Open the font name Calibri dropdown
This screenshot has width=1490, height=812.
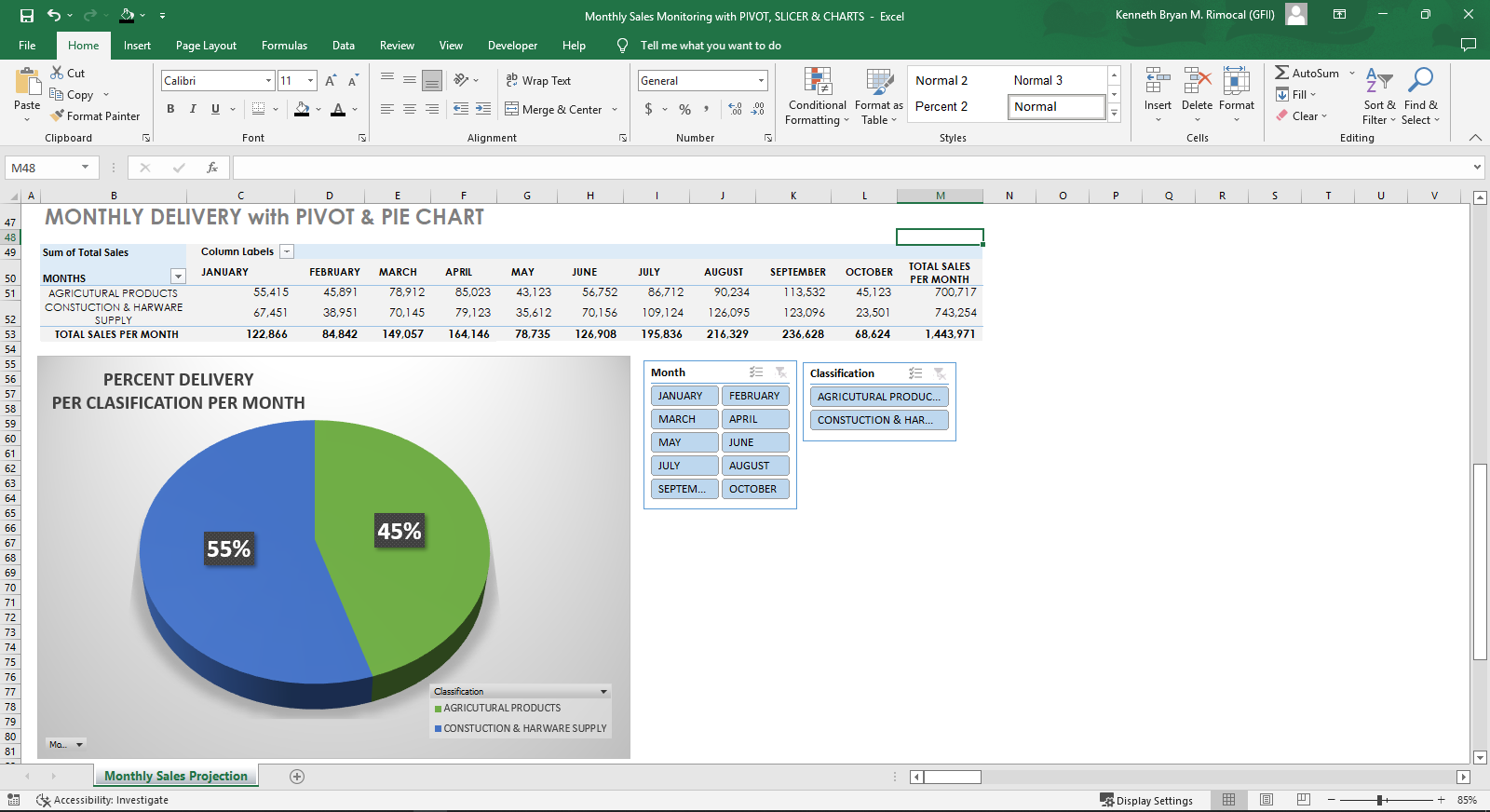[268, 81]
